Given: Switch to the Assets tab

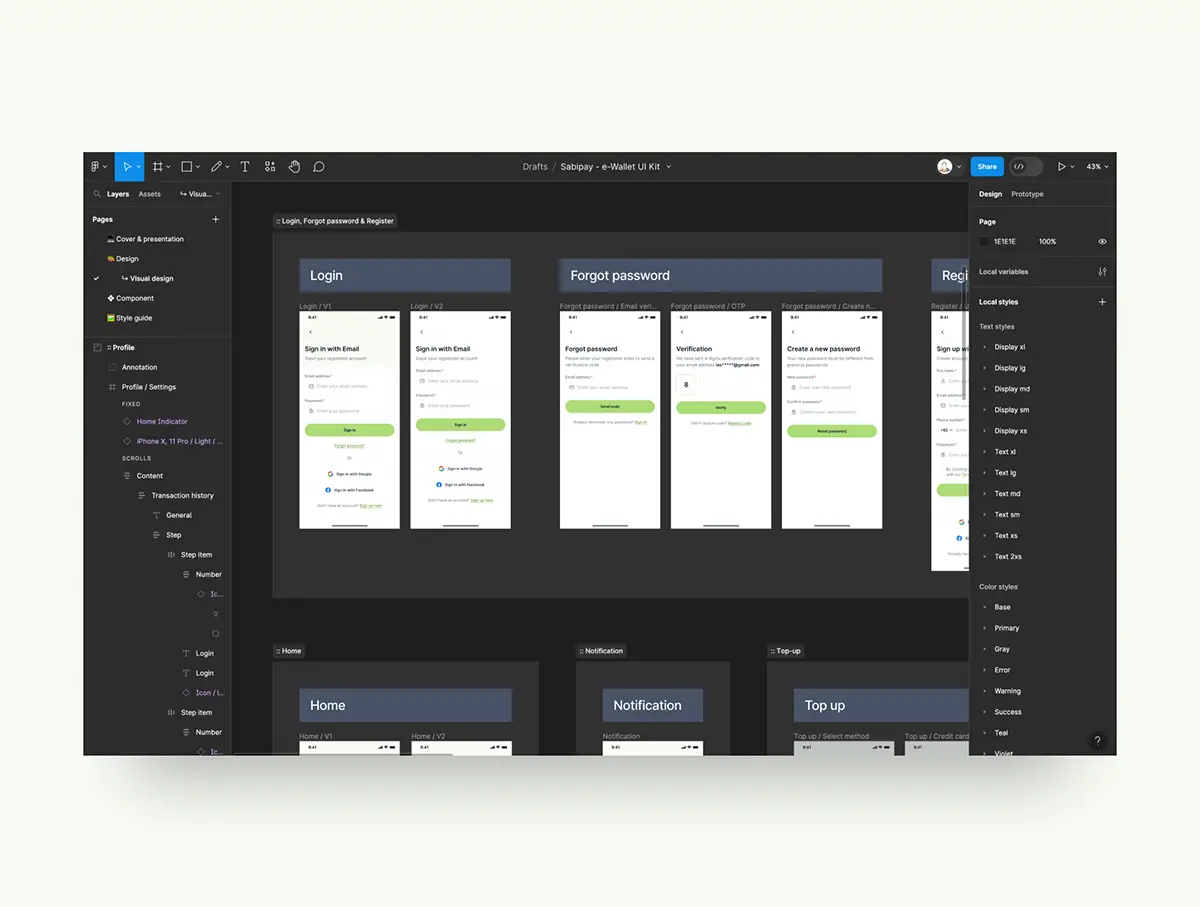Looking at the screenshot, I should point(149,194).
